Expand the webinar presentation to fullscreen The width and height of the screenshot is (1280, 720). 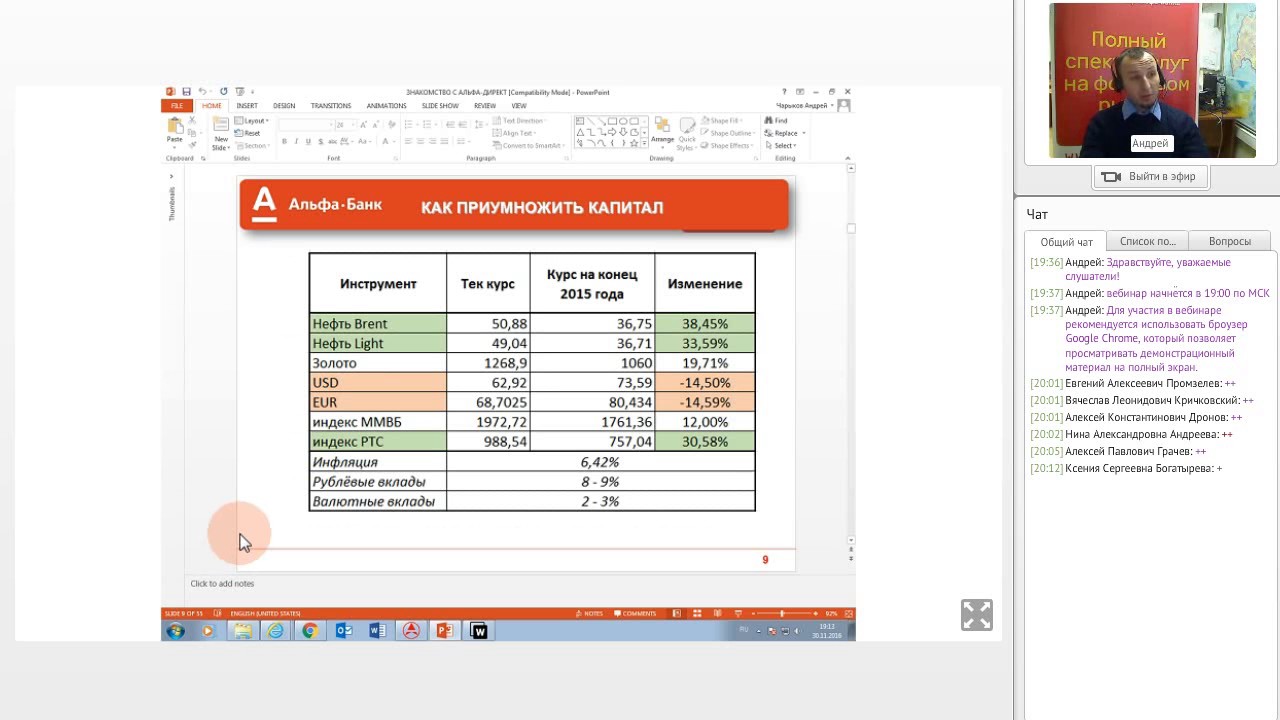(977, 615)
